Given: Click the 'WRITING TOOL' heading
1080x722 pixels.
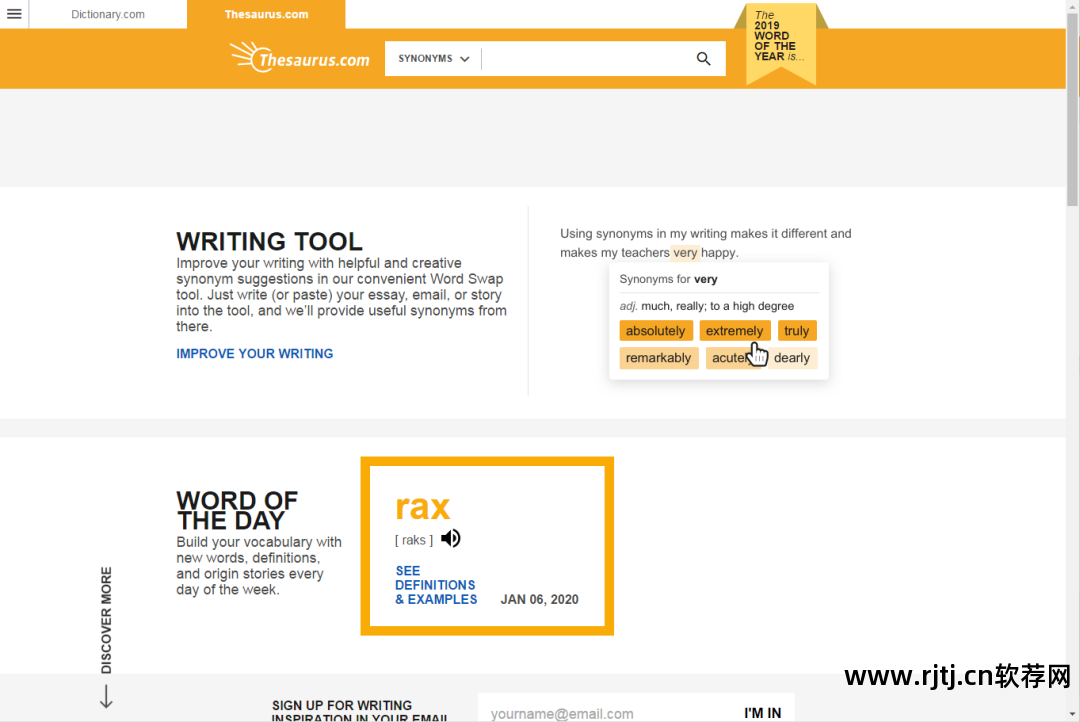Looking at the screenshot, I should coord(269,241).
